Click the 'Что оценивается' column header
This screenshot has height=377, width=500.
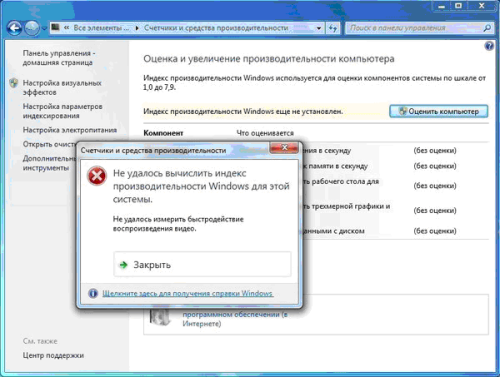coord(265,133)
